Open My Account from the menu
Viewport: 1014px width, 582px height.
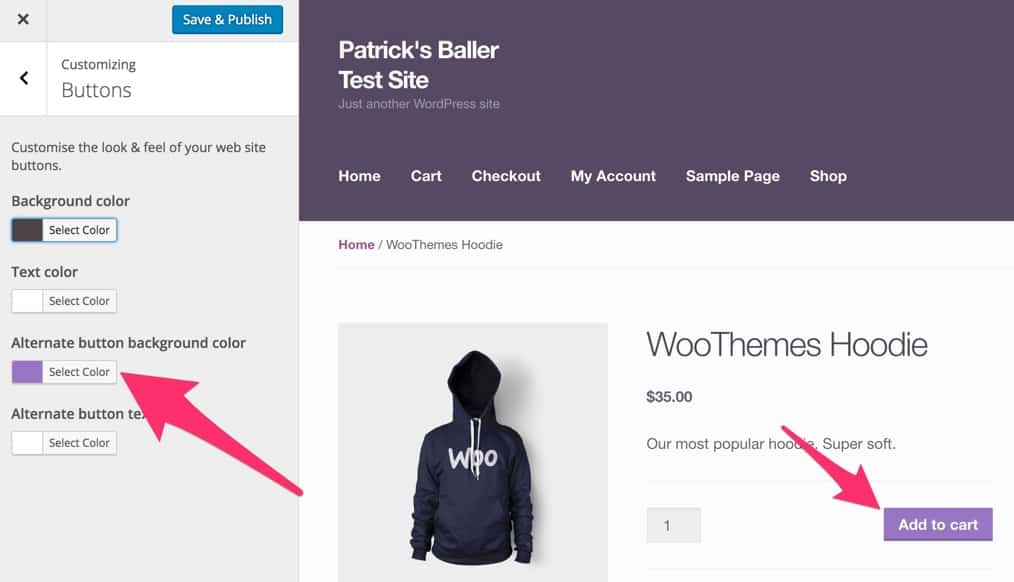pos(613,176)
